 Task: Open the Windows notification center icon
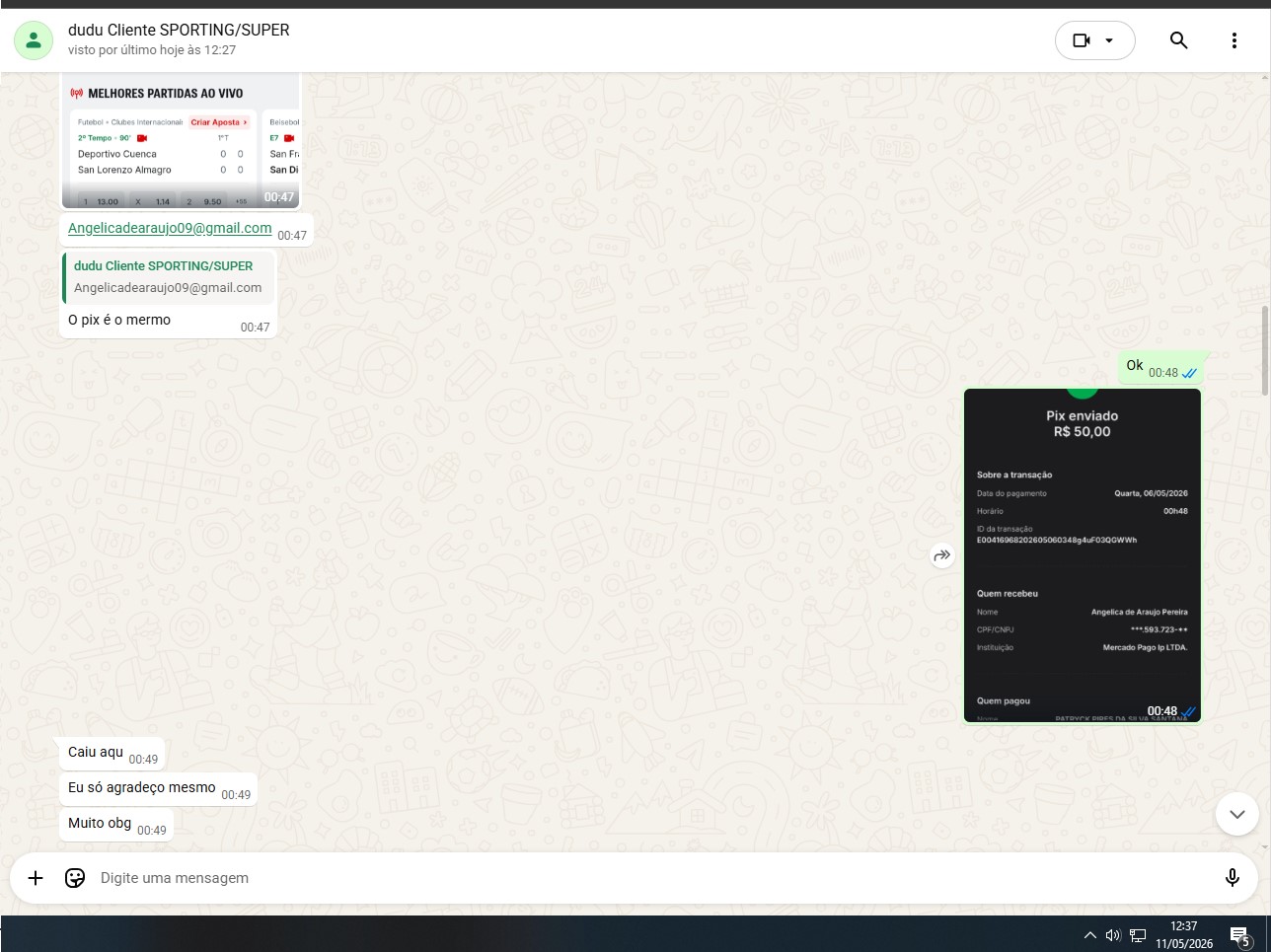tap(1240, 936)
